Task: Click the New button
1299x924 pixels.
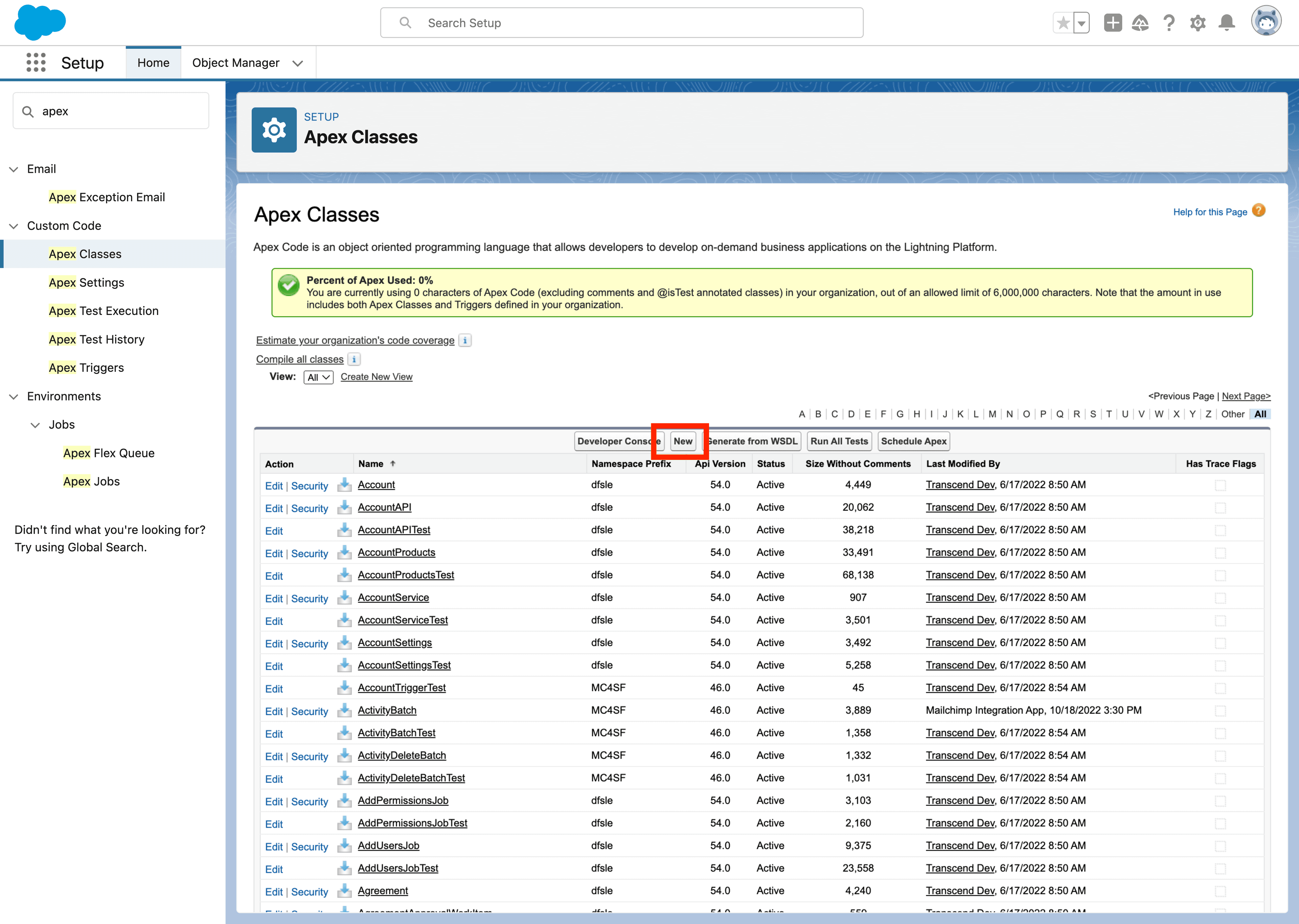Action: pyautogui.click(x=683, y=441)
